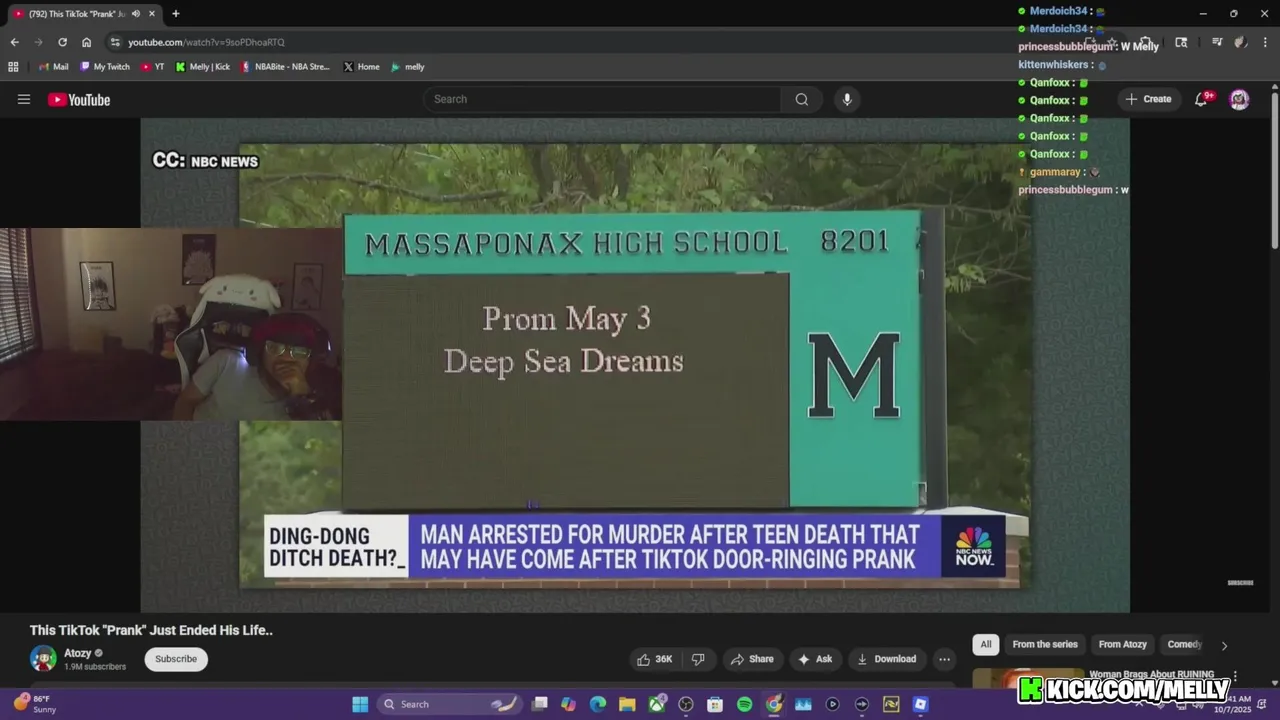The image size is (1280, 720).
Task: Subscribe to the Atozy channel
Action: point(176,659)
